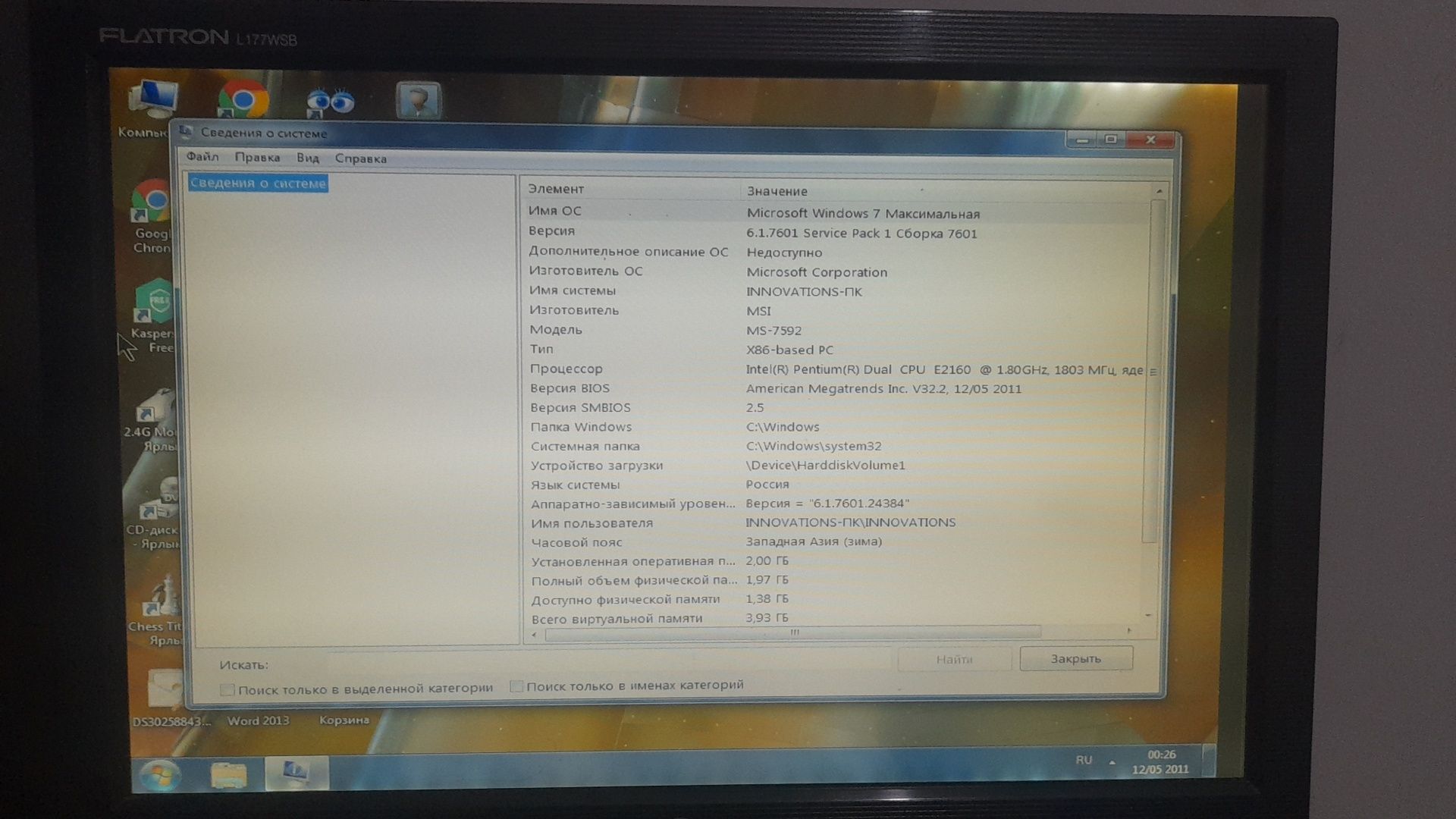The height and width of the screenshot is (819, 1456).
Task: Show hidden tray icons arrow
Action: click(x=1112, y=761)
